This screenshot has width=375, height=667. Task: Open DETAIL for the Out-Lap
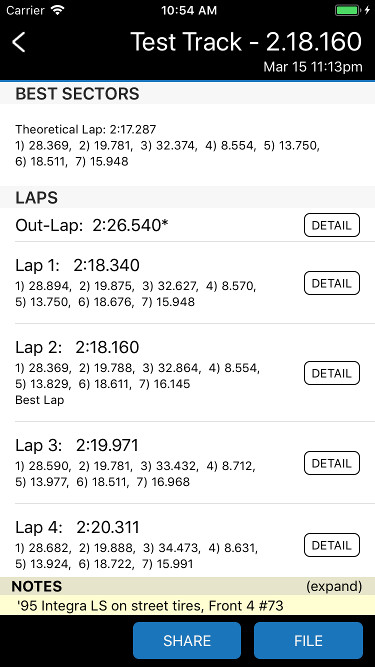point(332,225)
